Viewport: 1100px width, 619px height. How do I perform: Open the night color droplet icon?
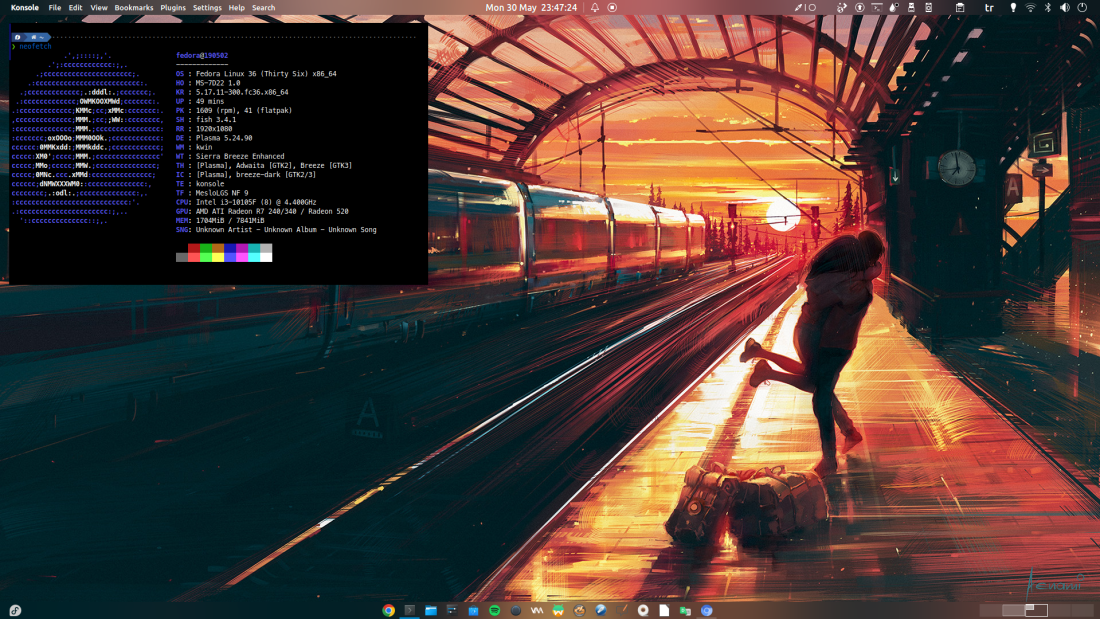tap(894, 8)
